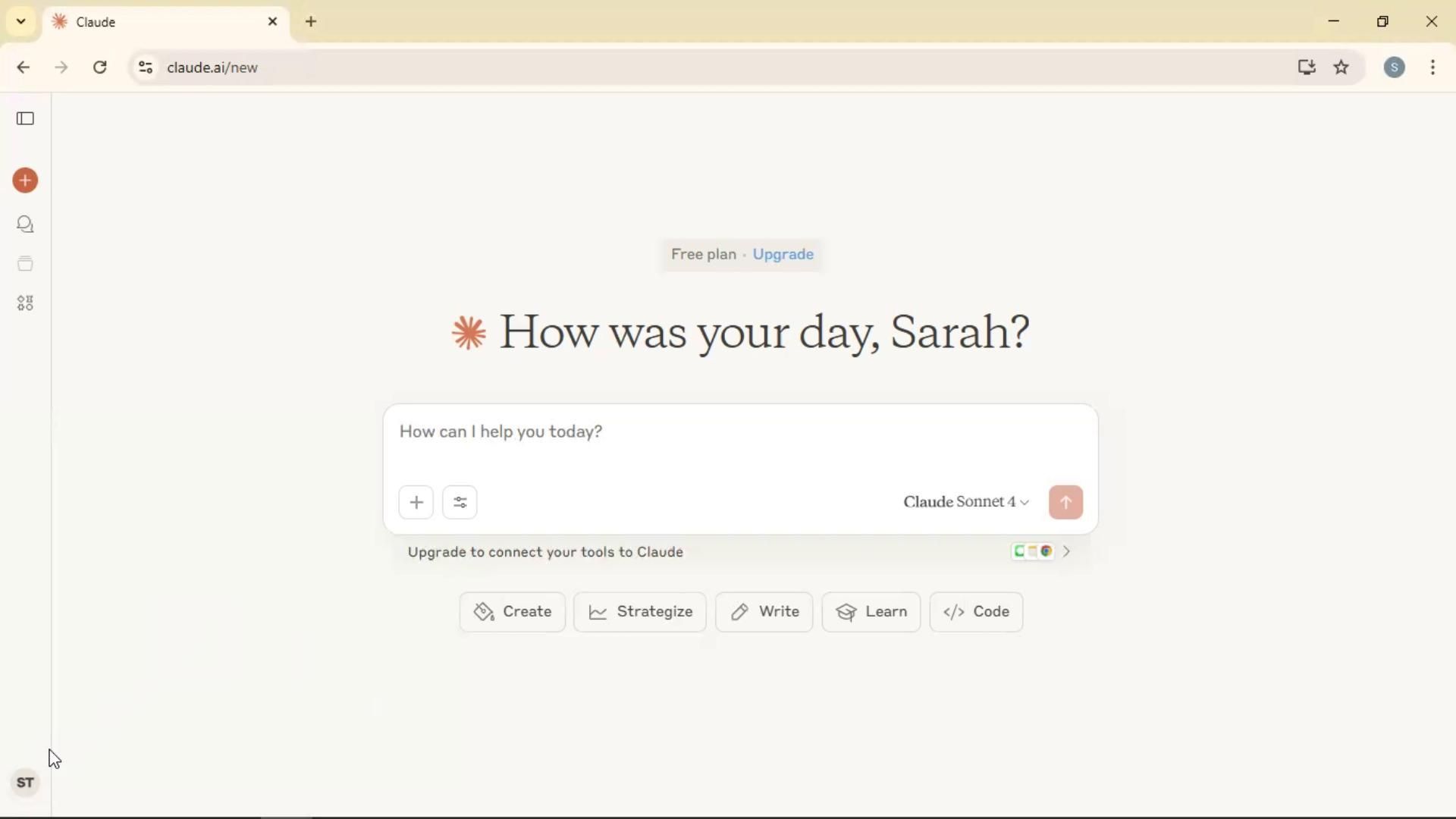Open a new browser tab
1456x819 pixels.
click(311, 22)
